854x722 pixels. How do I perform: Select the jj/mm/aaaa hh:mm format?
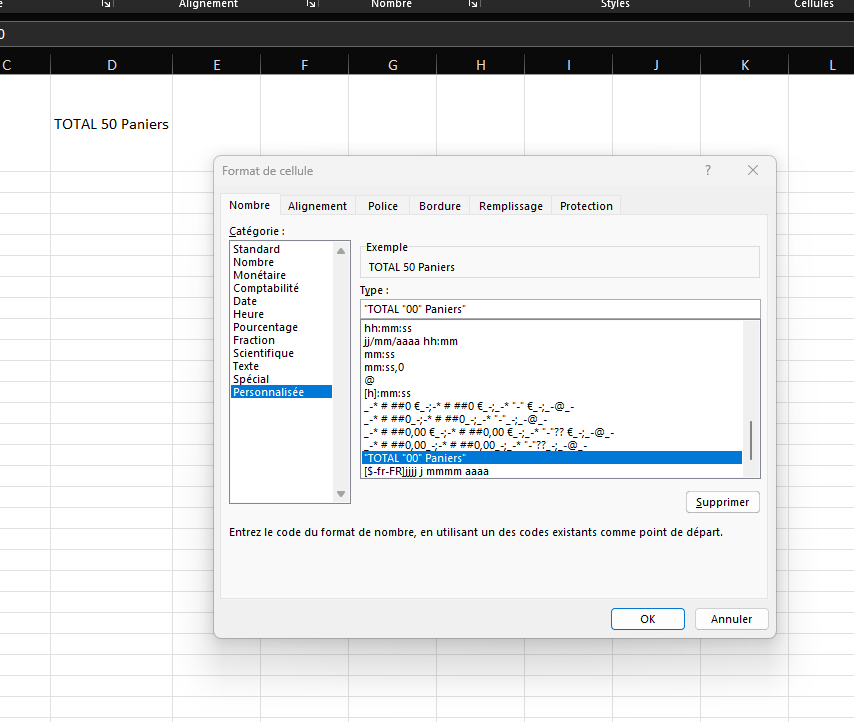click(x=410, y=341)
